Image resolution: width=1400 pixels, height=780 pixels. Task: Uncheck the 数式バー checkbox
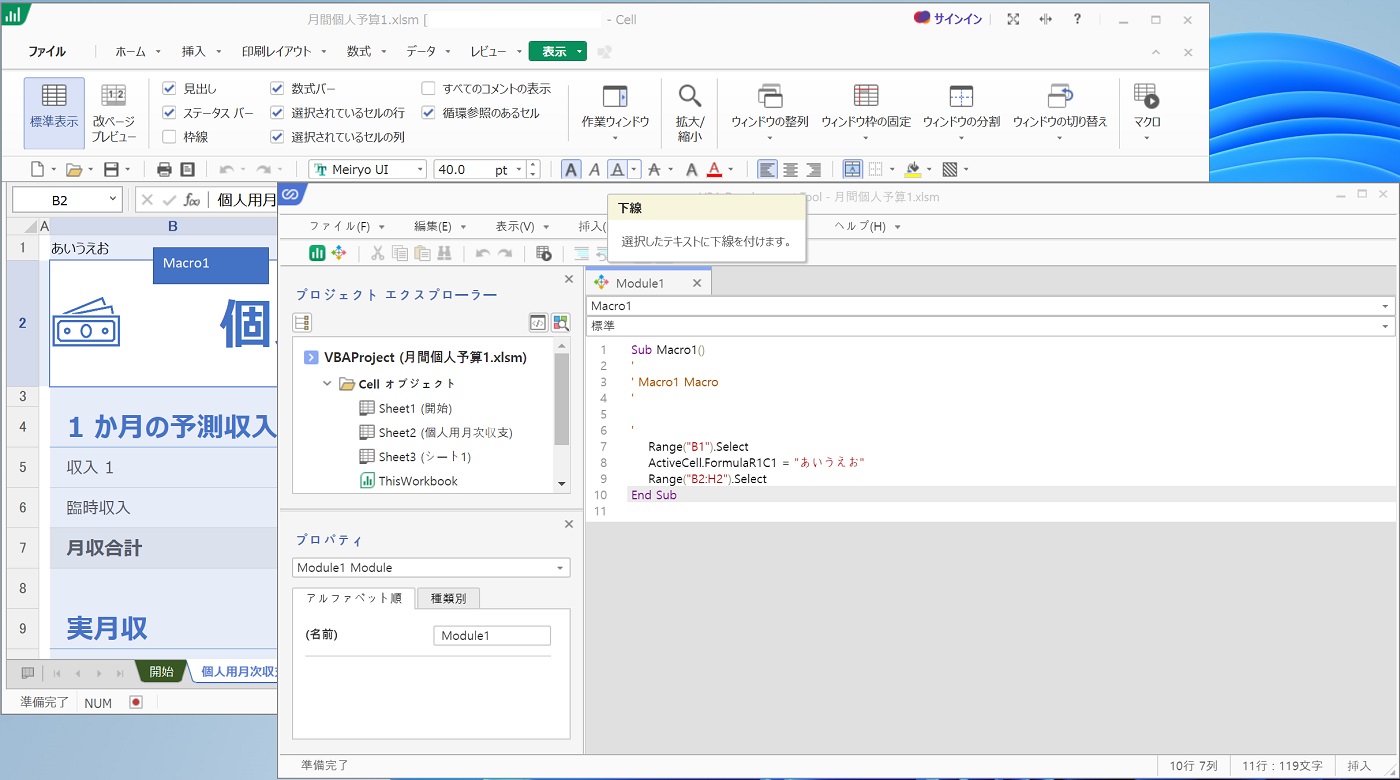277,89
